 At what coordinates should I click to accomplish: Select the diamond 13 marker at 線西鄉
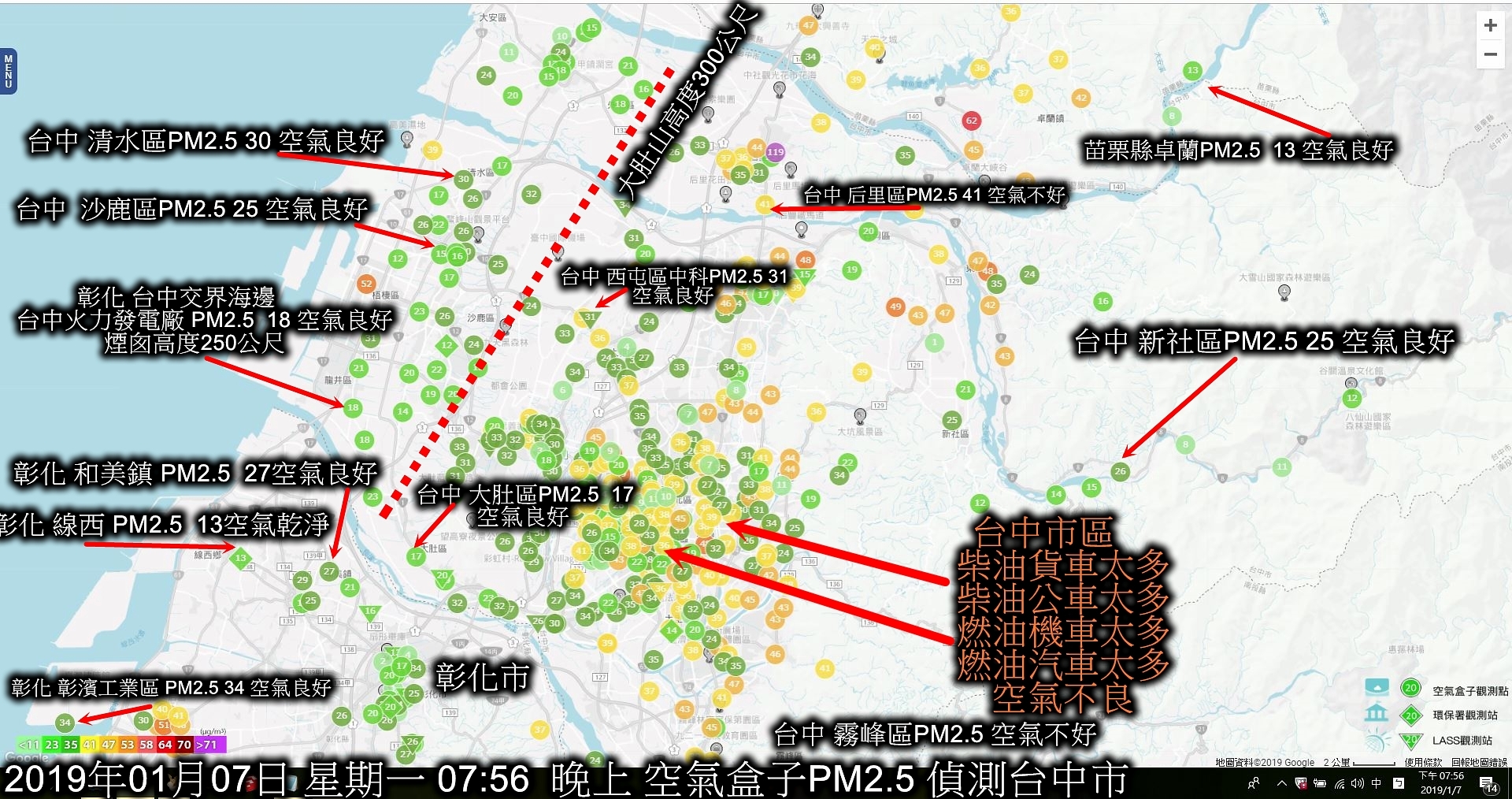240,558
